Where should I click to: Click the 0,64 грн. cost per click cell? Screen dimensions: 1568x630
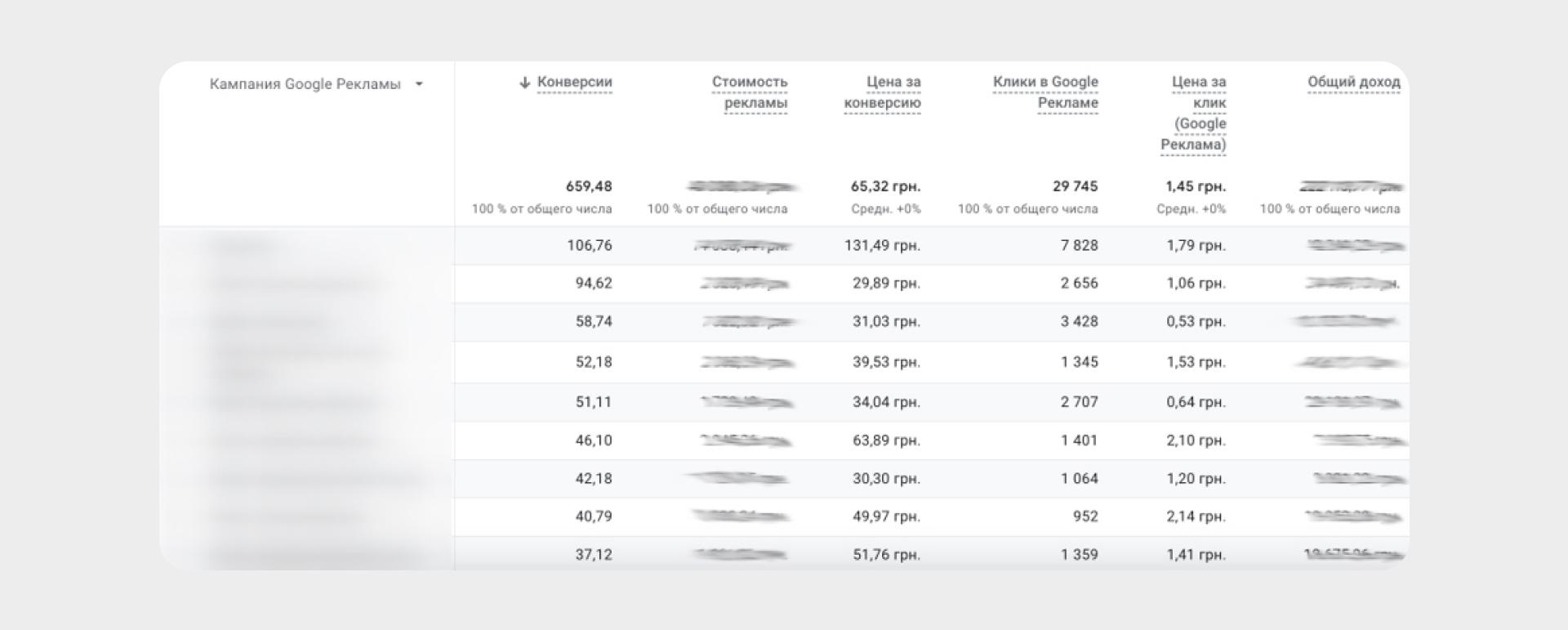pyautogui.click(x=1196, y=402)
